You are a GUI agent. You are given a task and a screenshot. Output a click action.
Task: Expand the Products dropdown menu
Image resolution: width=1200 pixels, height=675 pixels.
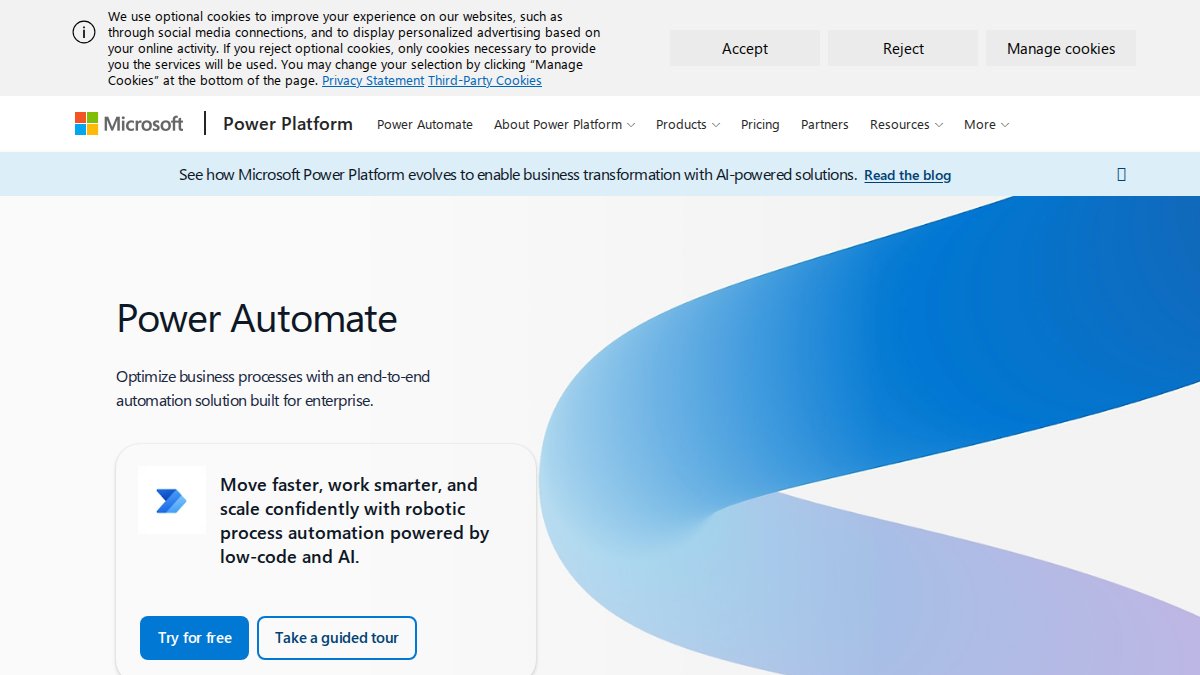tap(688, 125)
